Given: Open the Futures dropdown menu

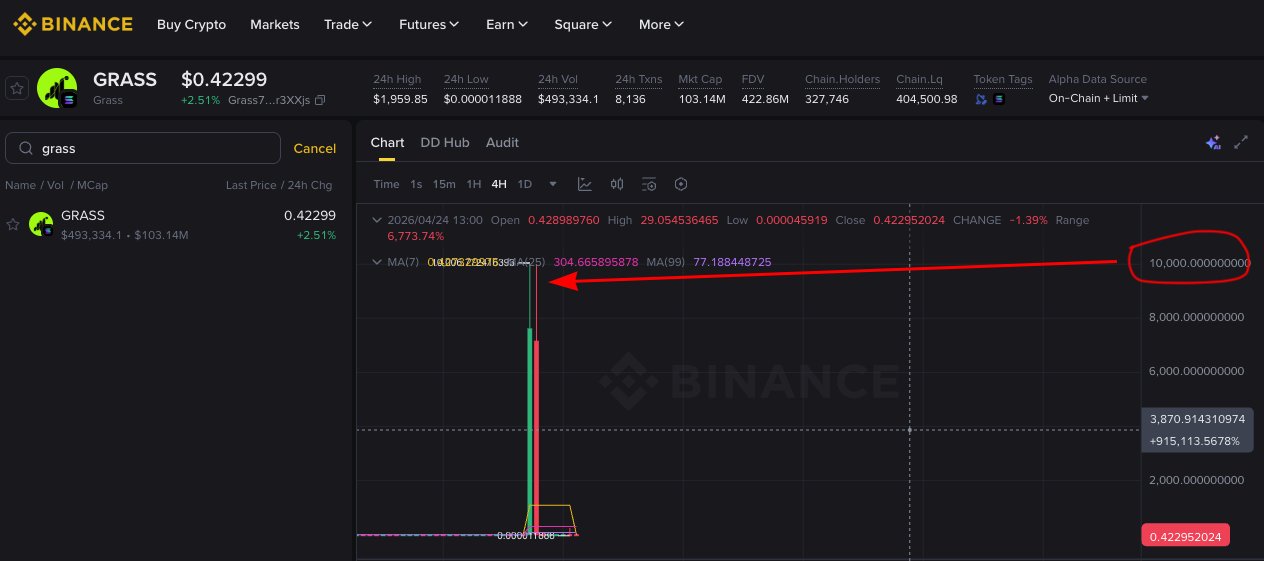Looking at the screenshot, I should click(429, 24).
